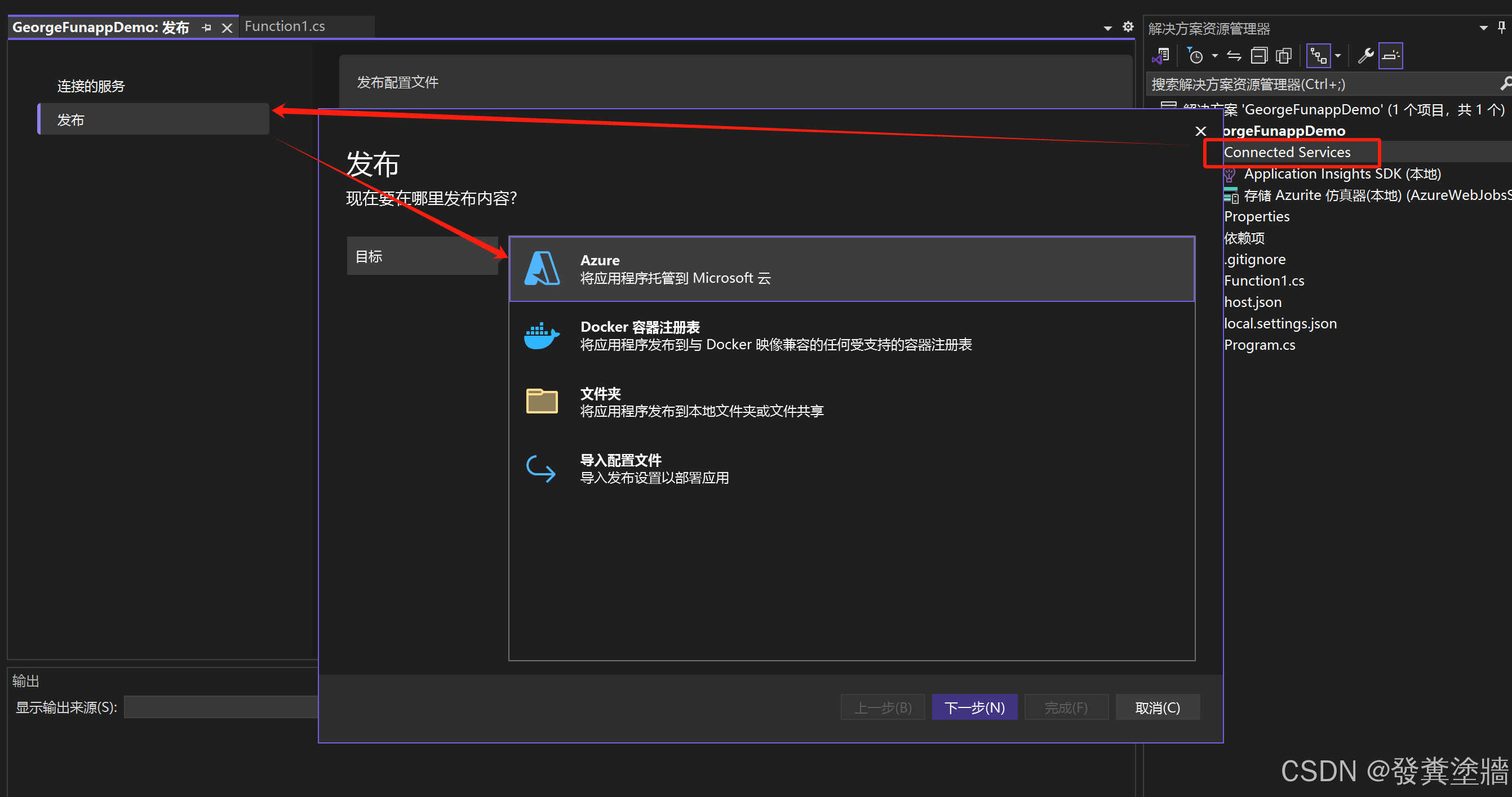Select the 依赖项 dependencies node

(x=1244, y=238)
